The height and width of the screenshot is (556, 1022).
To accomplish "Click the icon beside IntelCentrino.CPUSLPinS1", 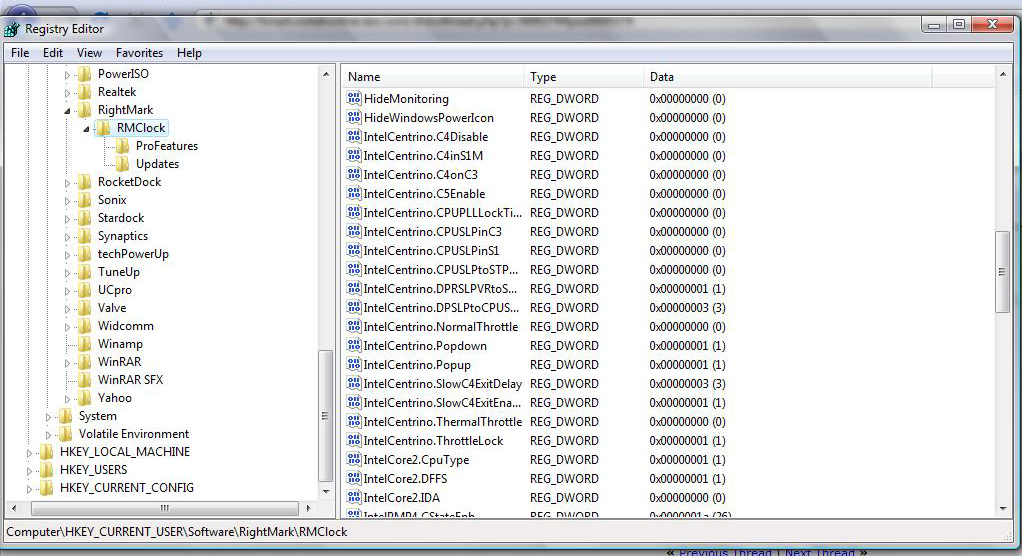I will pyautogui.click(x=354, y=250).
